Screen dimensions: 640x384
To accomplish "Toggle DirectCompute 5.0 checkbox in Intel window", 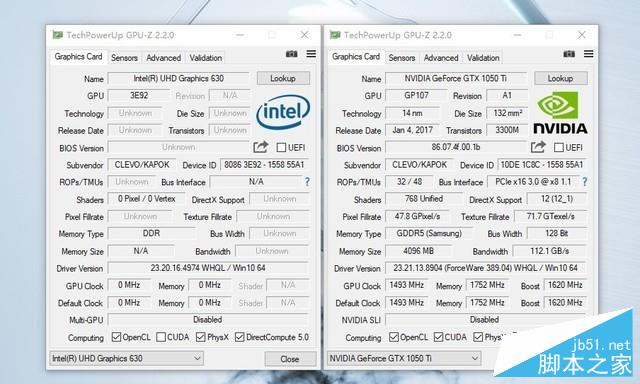I will 240,337.
